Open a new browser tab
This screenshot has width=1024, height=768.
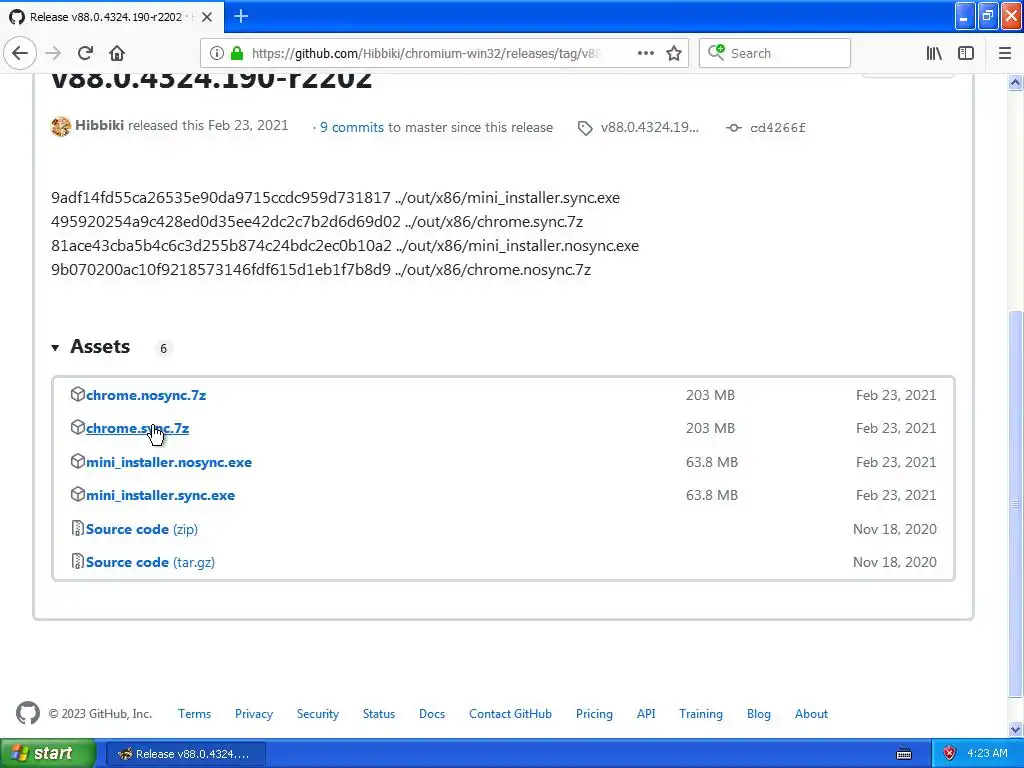click(240, 16)
